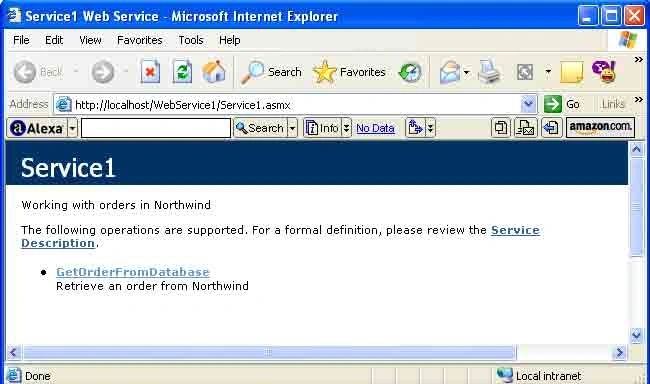Click the Alexa toolbar Search button
This screenshot has height=384, width=650.
pyautogui.click(x=260, y=128)
